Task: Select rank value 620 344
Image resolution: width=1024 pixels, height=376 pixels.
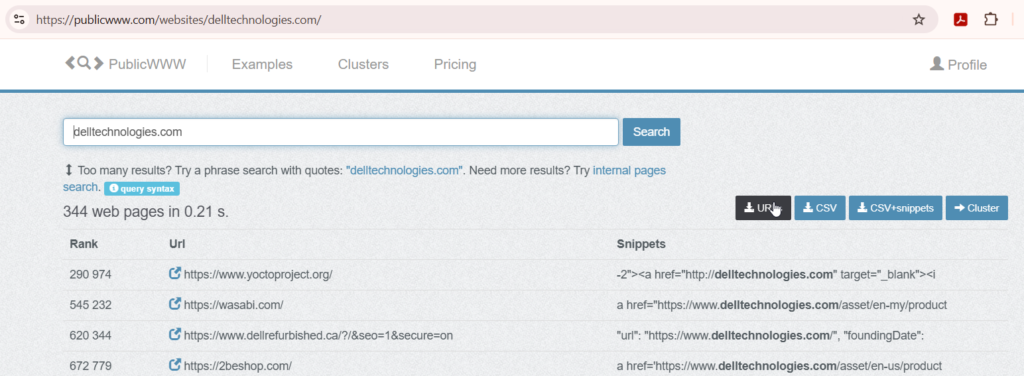Action: pos(90,336)
